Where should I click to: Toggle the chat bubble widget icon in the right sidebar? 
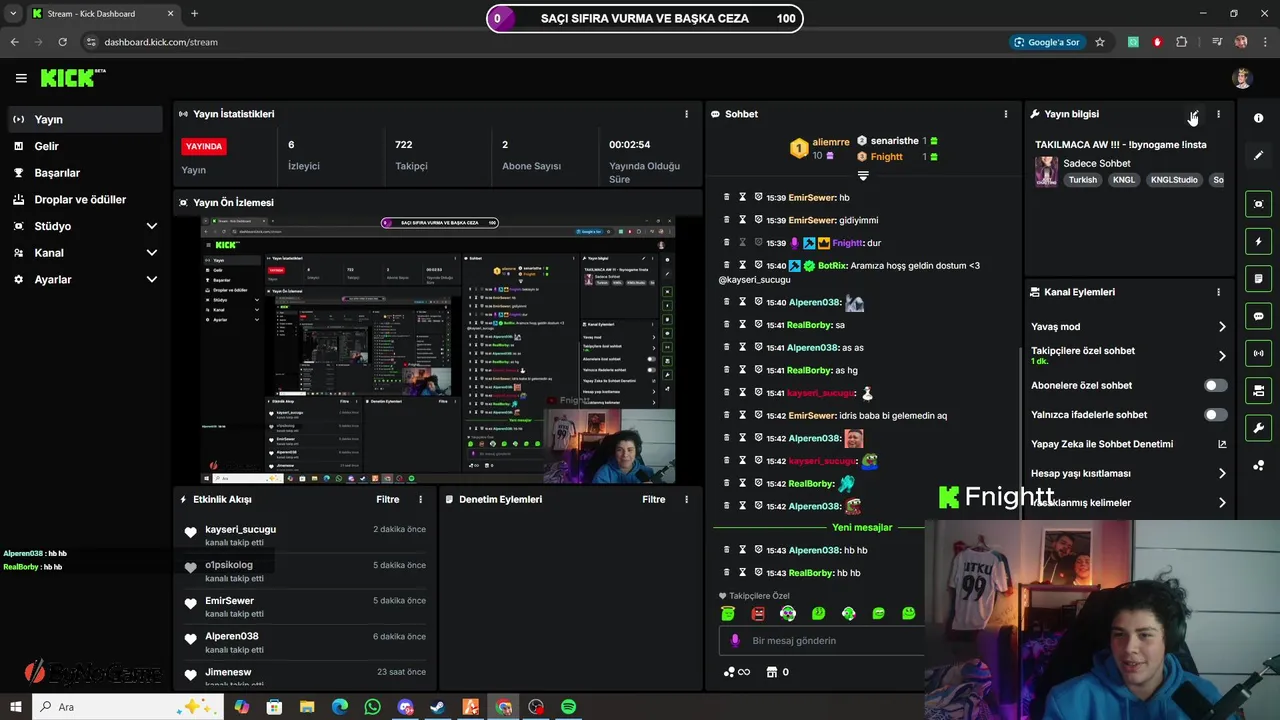tap(1258, 316)
